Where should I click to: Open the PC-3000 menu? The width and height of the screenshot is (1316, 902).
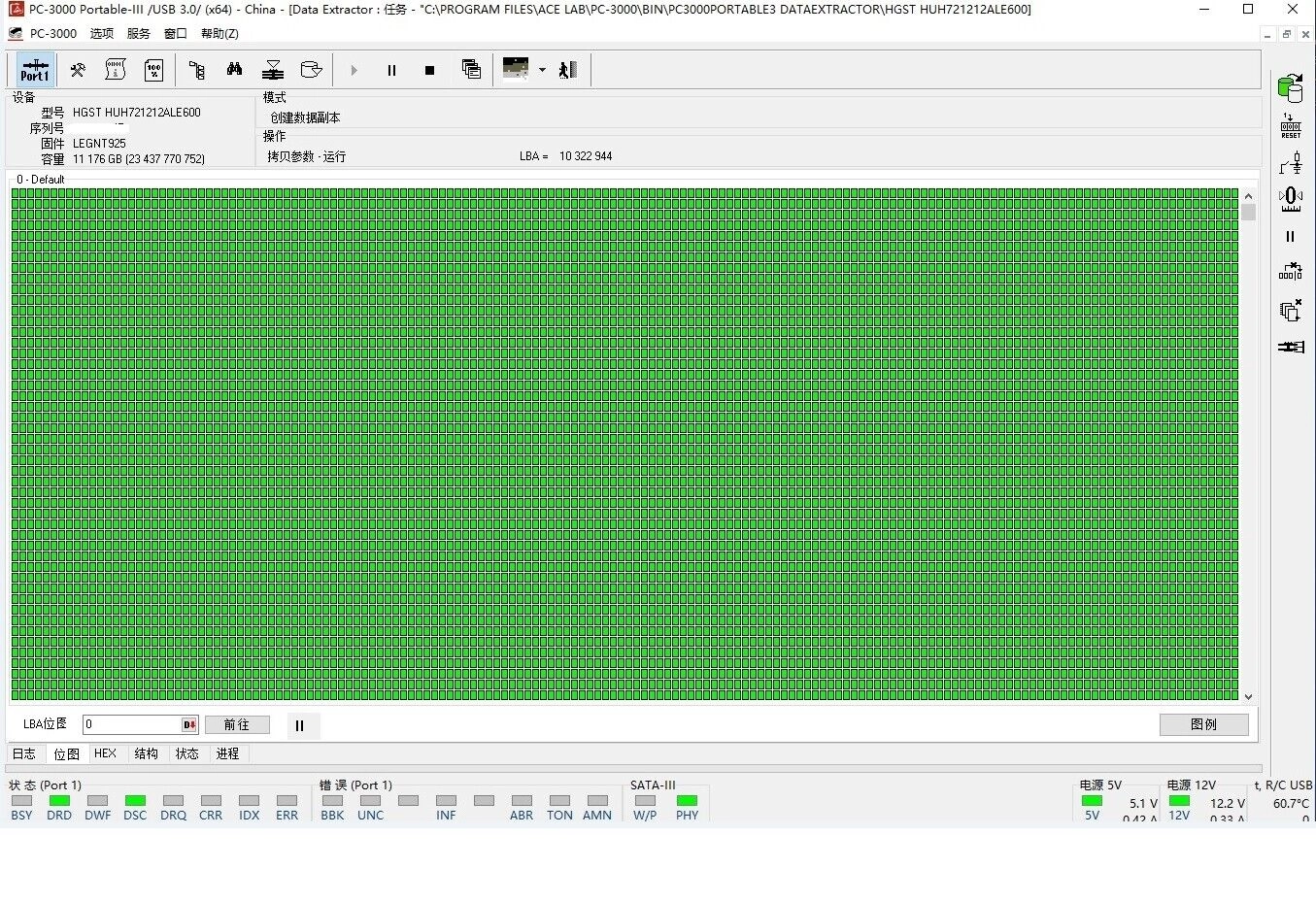click(52, 33)
